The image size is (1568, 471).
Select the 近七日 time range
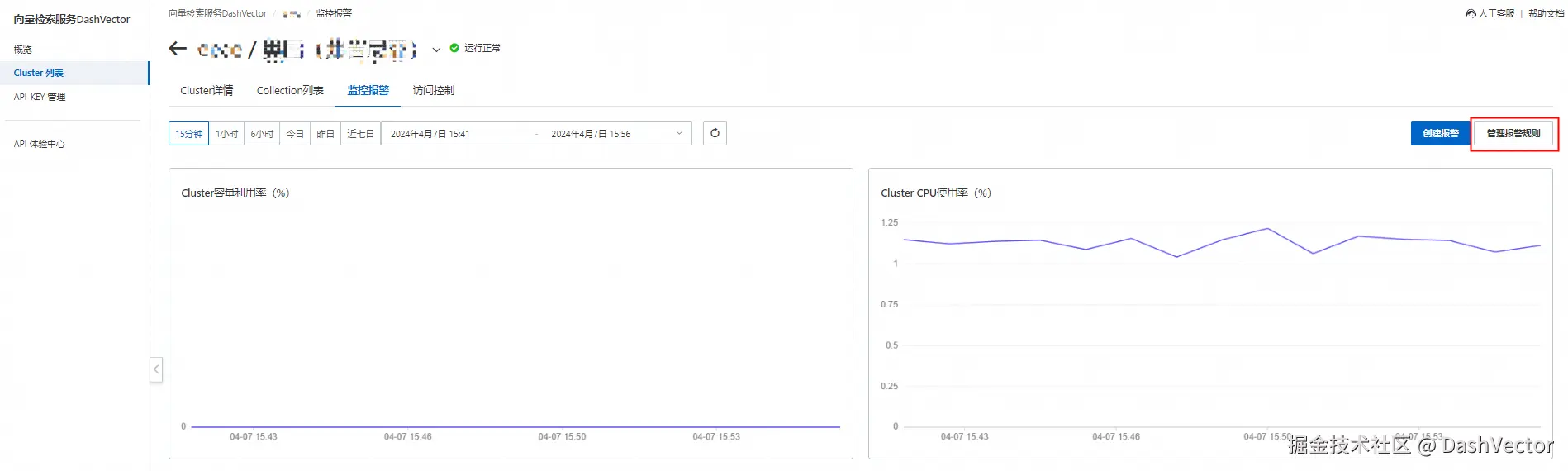360,133
